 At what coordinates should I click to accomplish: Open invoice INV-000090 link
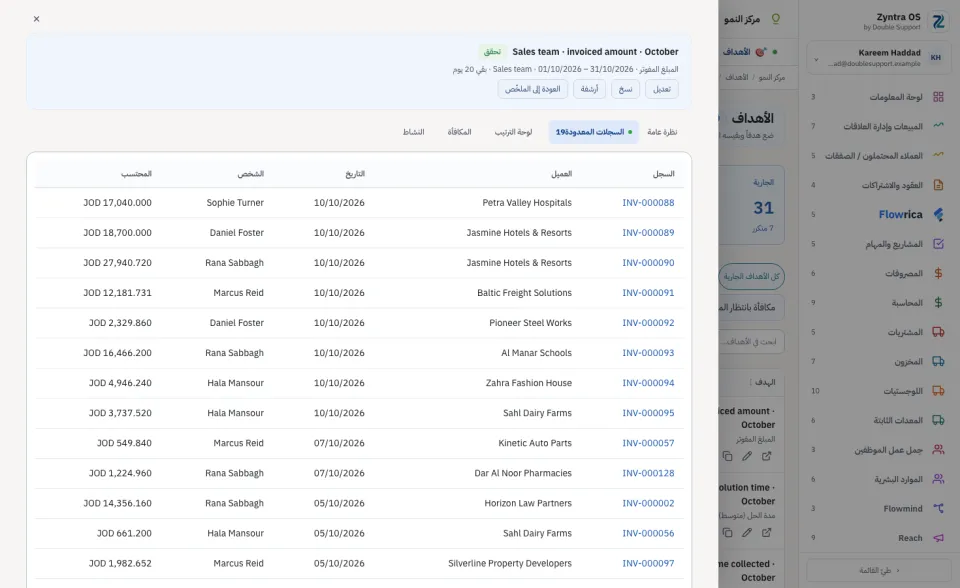pos(648,263)
